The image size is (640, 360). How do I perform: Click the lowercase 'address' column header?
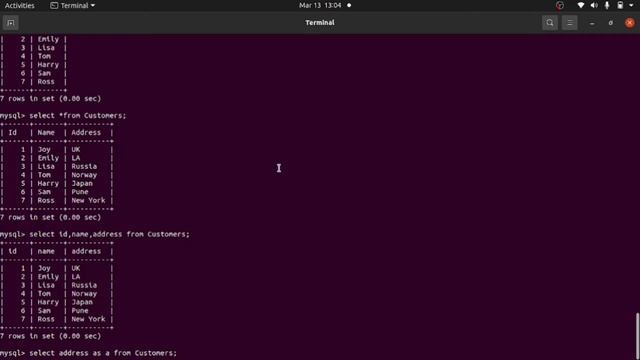pyautogui.click(x=86, y=251)
